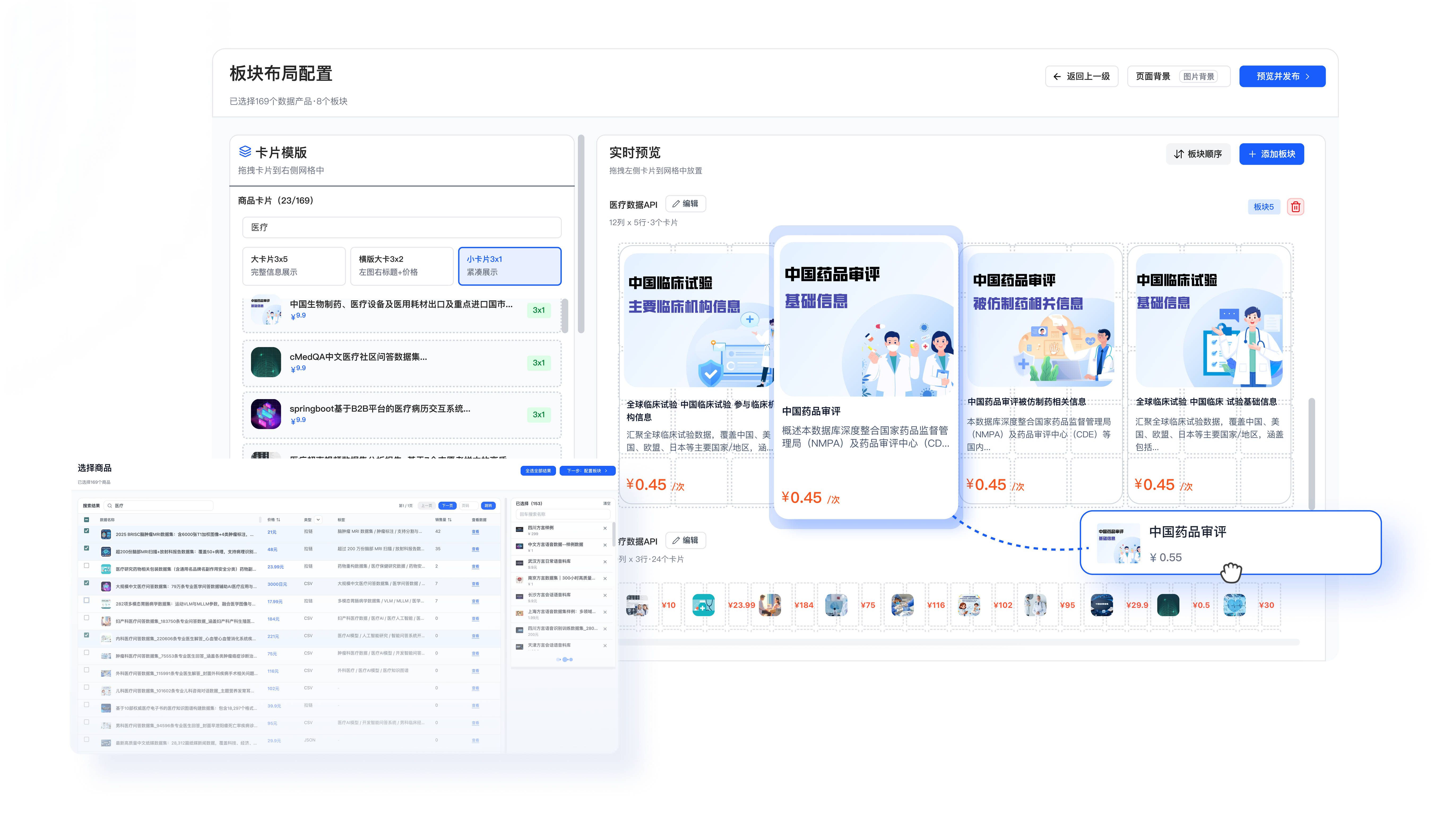This screenshot has height=817, width=1456.
Task: Click the preview area's right vertical scrollbar
Action: tap(1311, 454)
